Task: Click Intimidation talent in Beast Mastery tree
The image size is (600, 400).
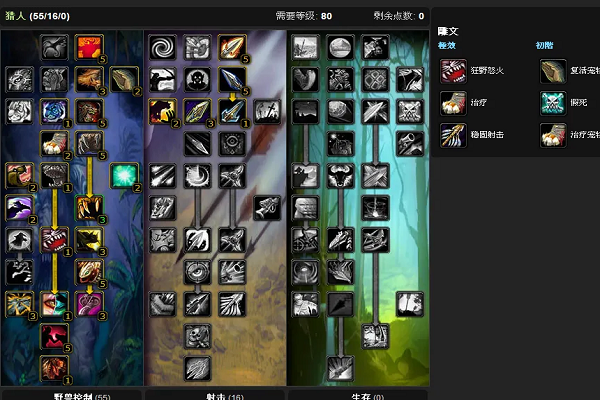Action: (54, 176)
